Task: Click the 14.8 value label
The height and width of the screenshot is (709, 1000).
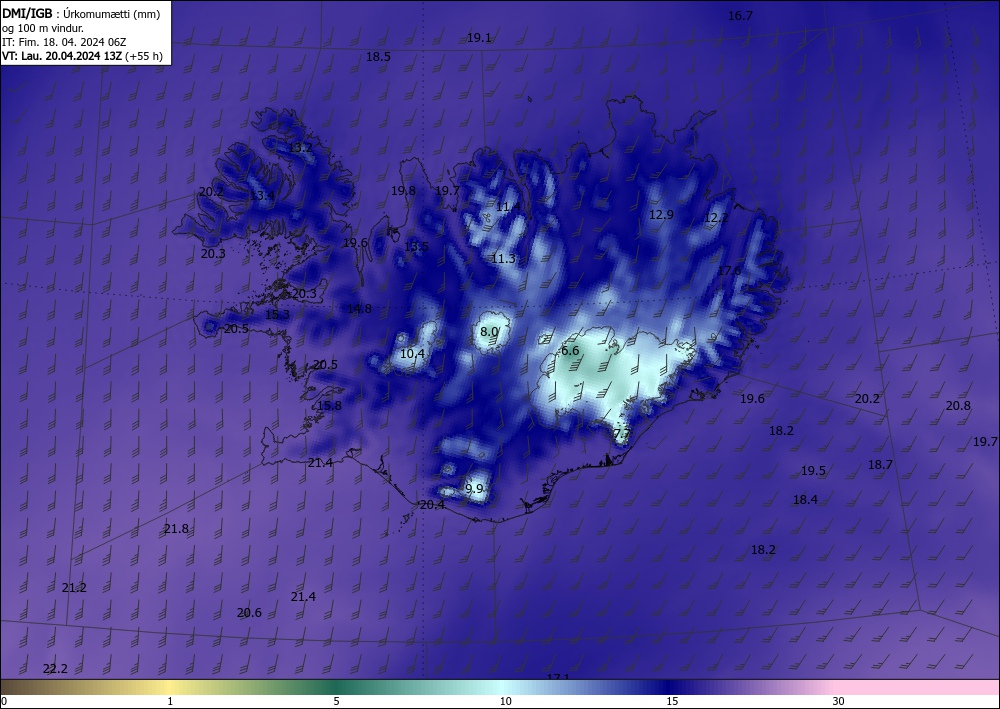Action: coord(359,309)
